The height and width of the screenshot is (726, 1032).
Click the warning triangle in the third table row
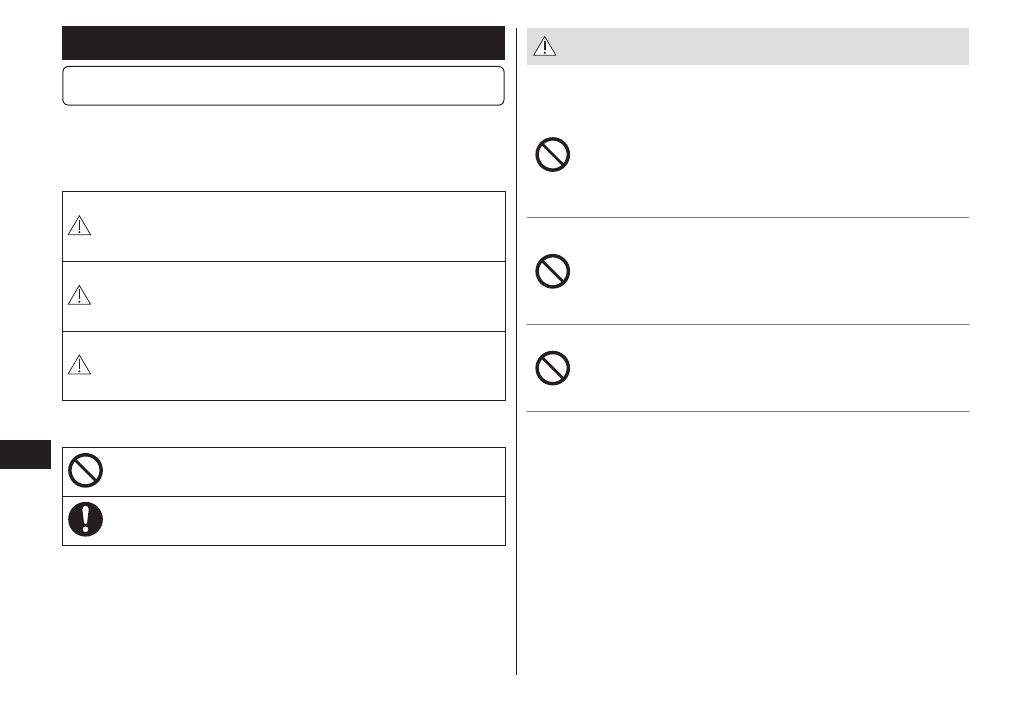point(79,366)
